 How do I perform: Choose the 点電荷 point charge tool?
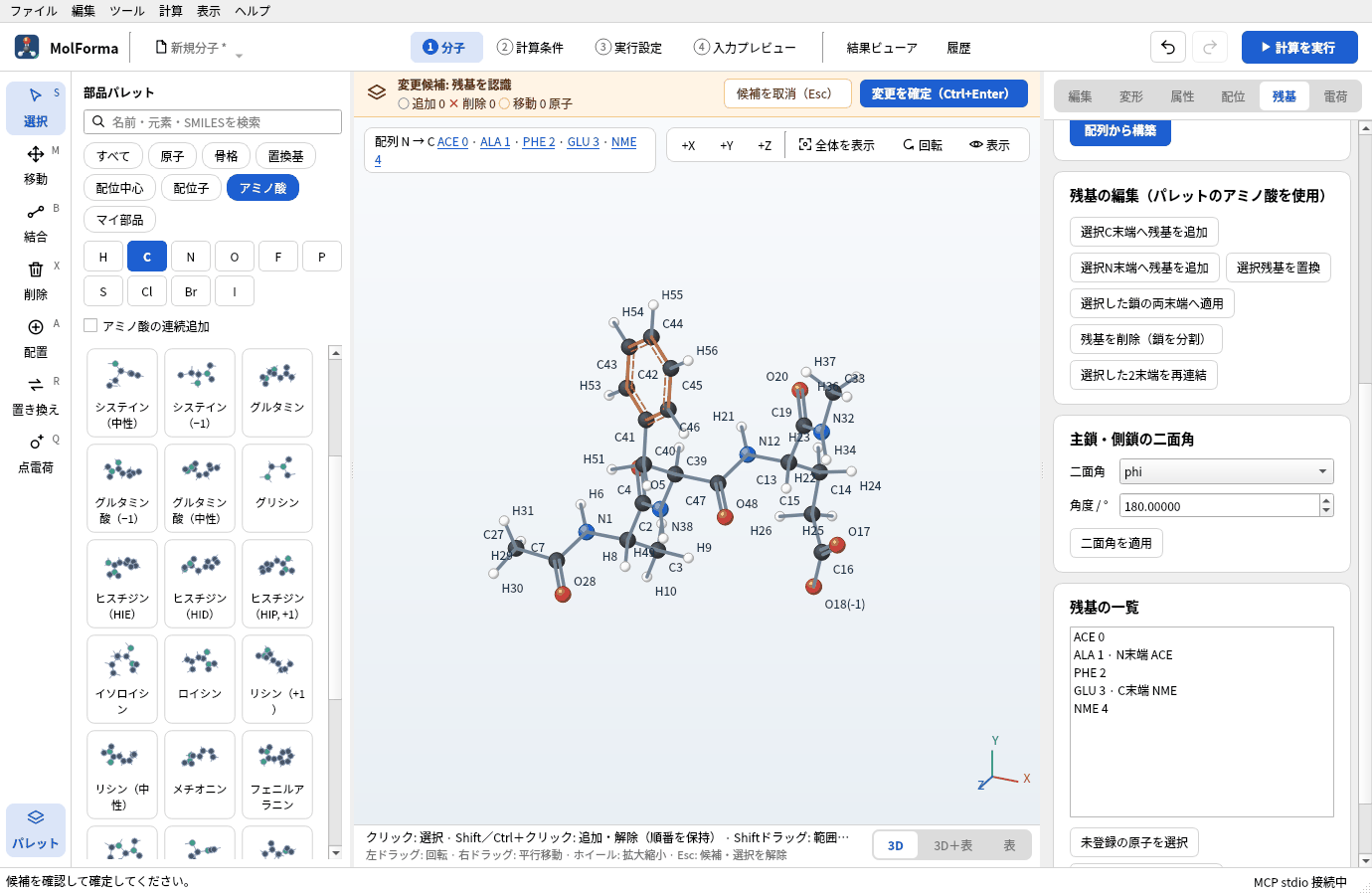(x=36, y=453)
